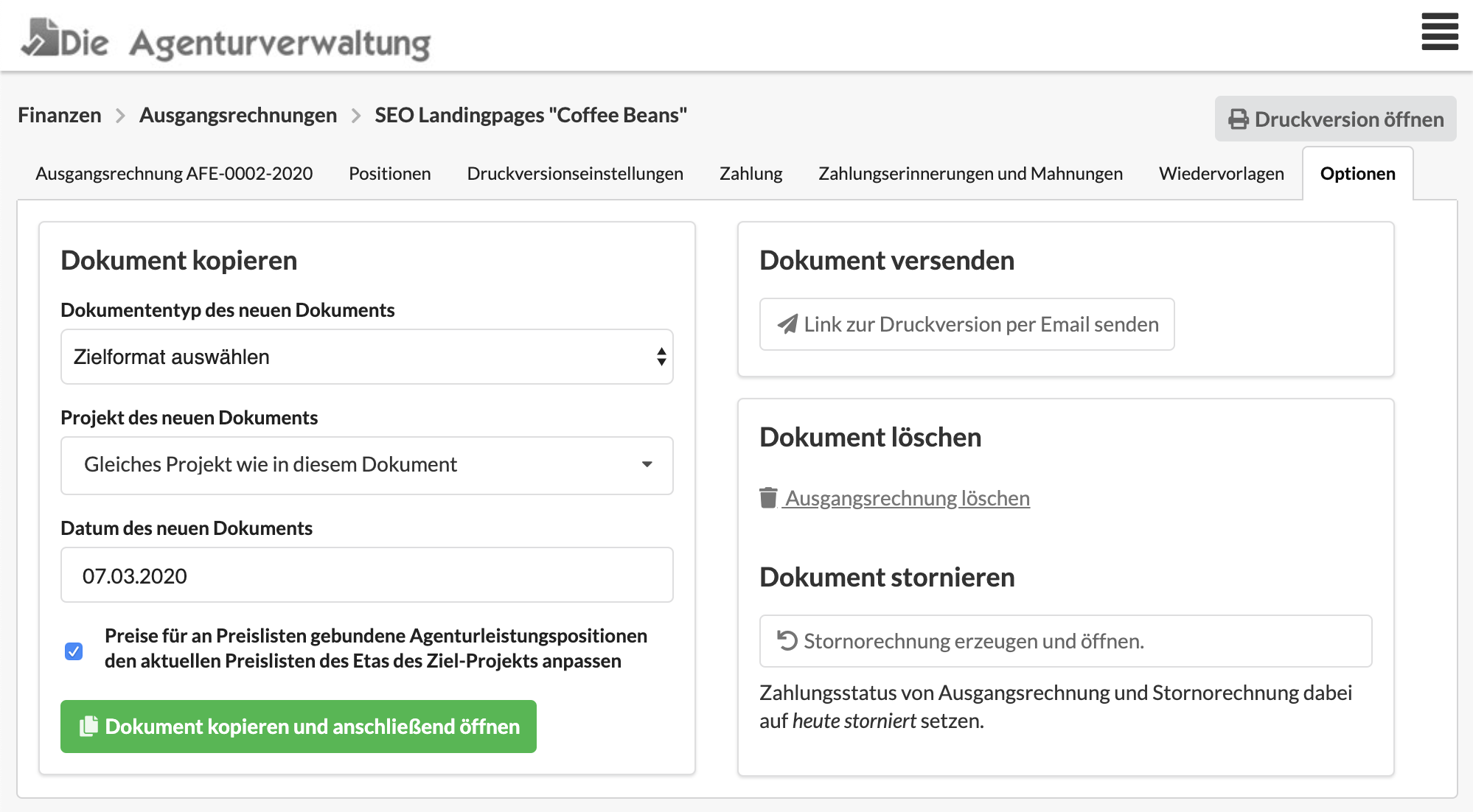1473x812 pixels.
Task: Expand the Gleiches Projekt dropdown
Action: (366, 465)
